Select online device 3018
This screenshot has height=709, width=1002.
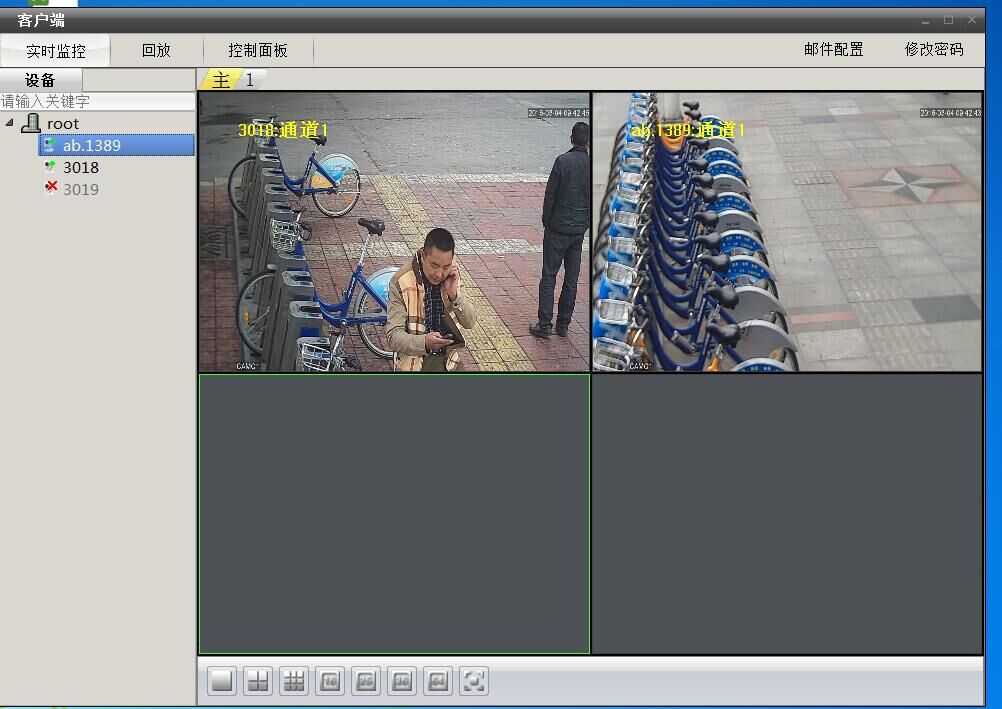[x=81, y=168]
